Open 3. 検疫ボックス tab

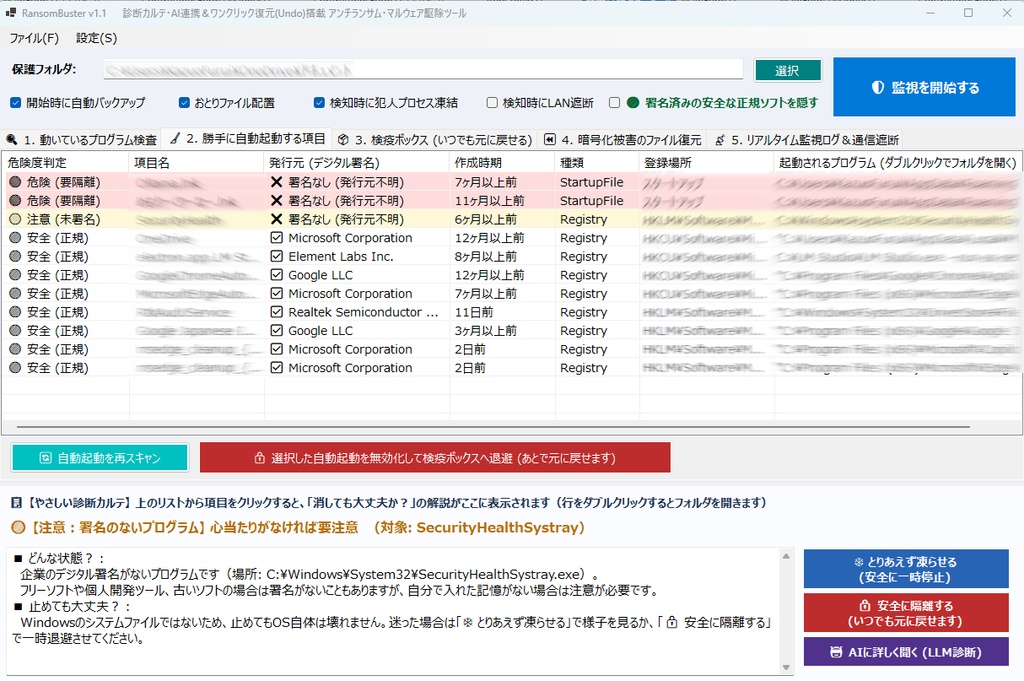tap(435, 140)
